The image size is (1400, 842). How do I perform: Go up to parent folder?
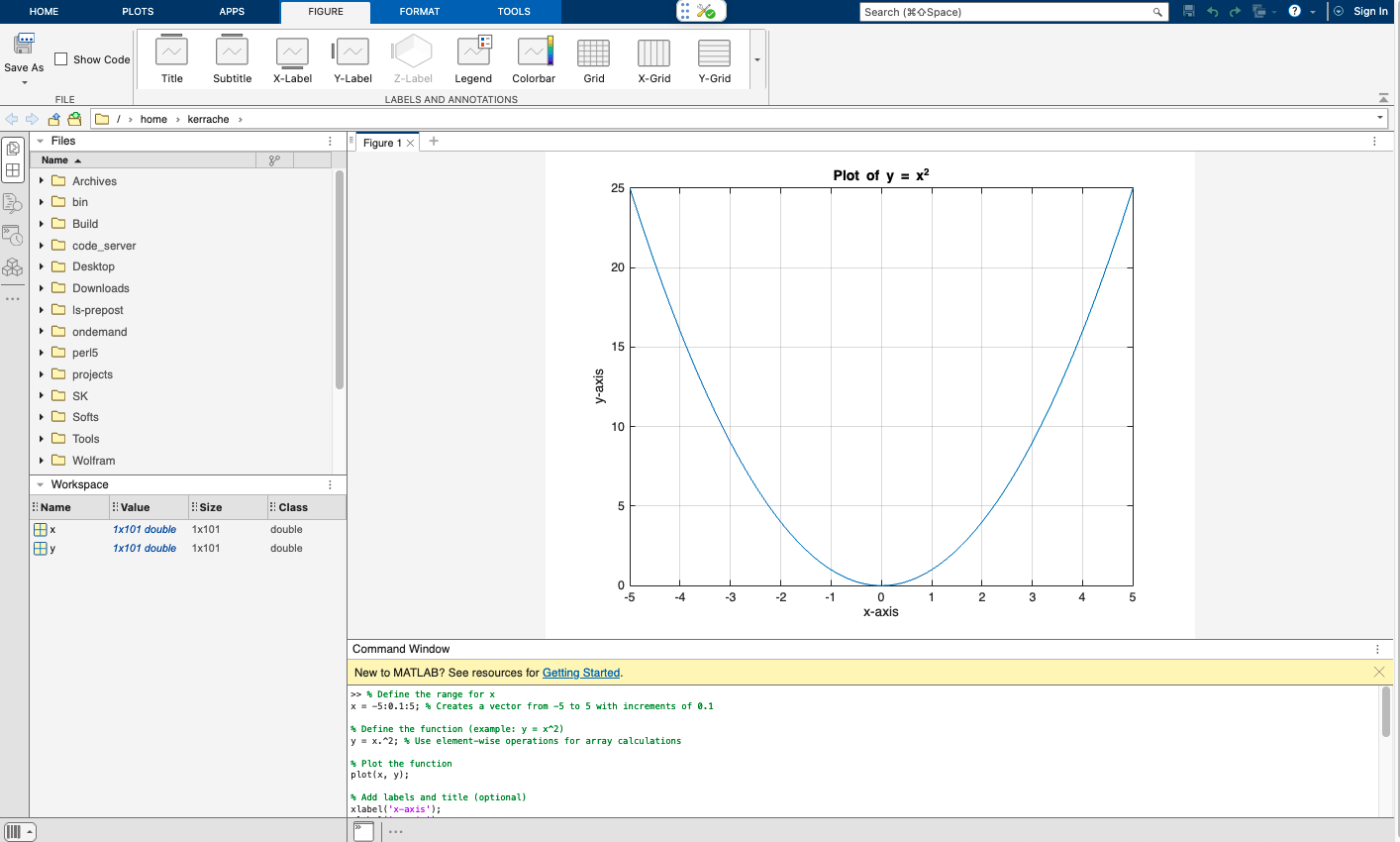(53, 119)
